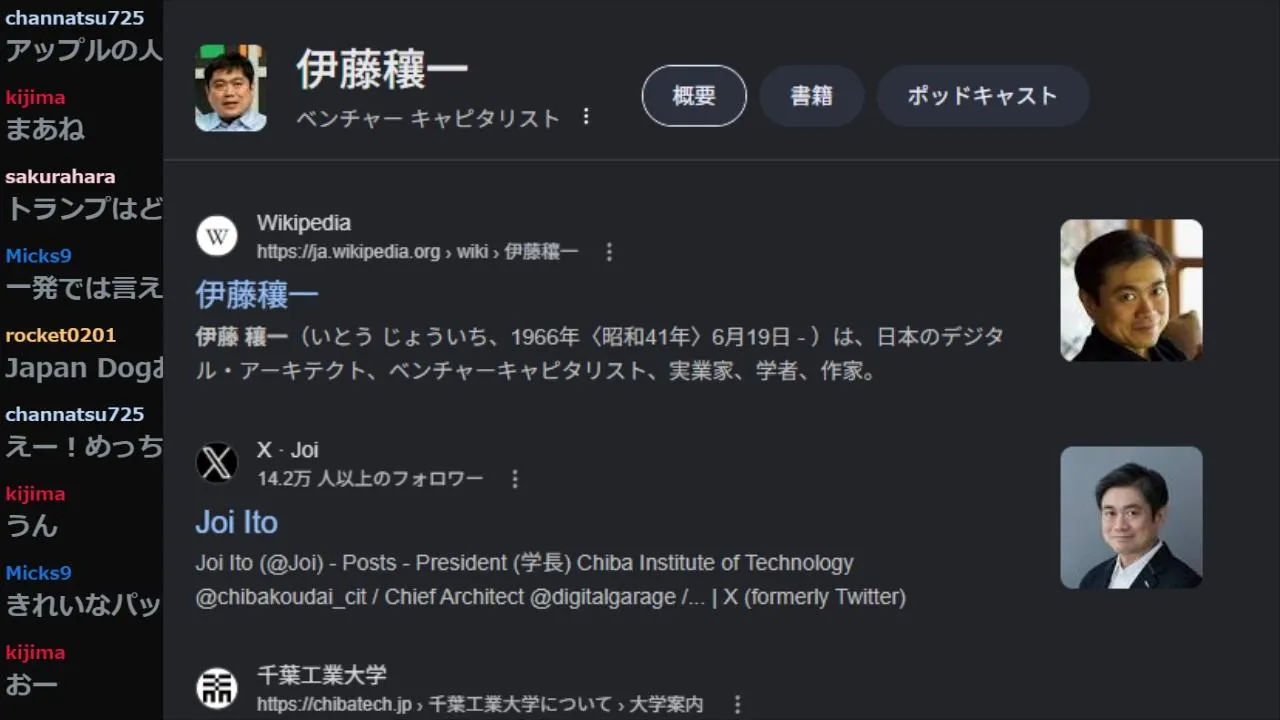This screenshot has height=720, width=1280.
Task: Open the Joi Ito X profile link
Action: [x=237, y=522]
